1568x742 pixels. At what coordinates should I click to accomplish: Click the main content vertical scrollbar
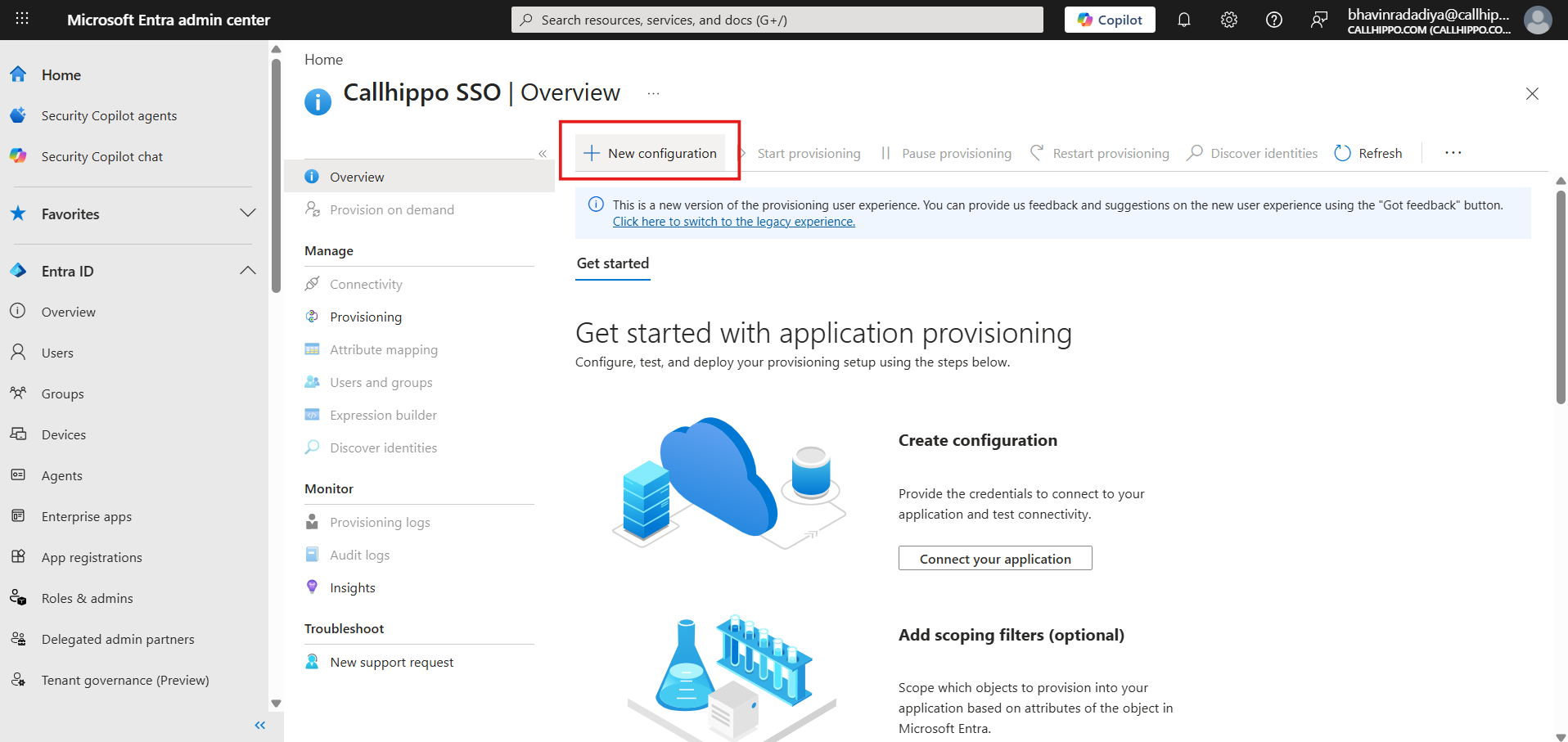click(1561, 296)
